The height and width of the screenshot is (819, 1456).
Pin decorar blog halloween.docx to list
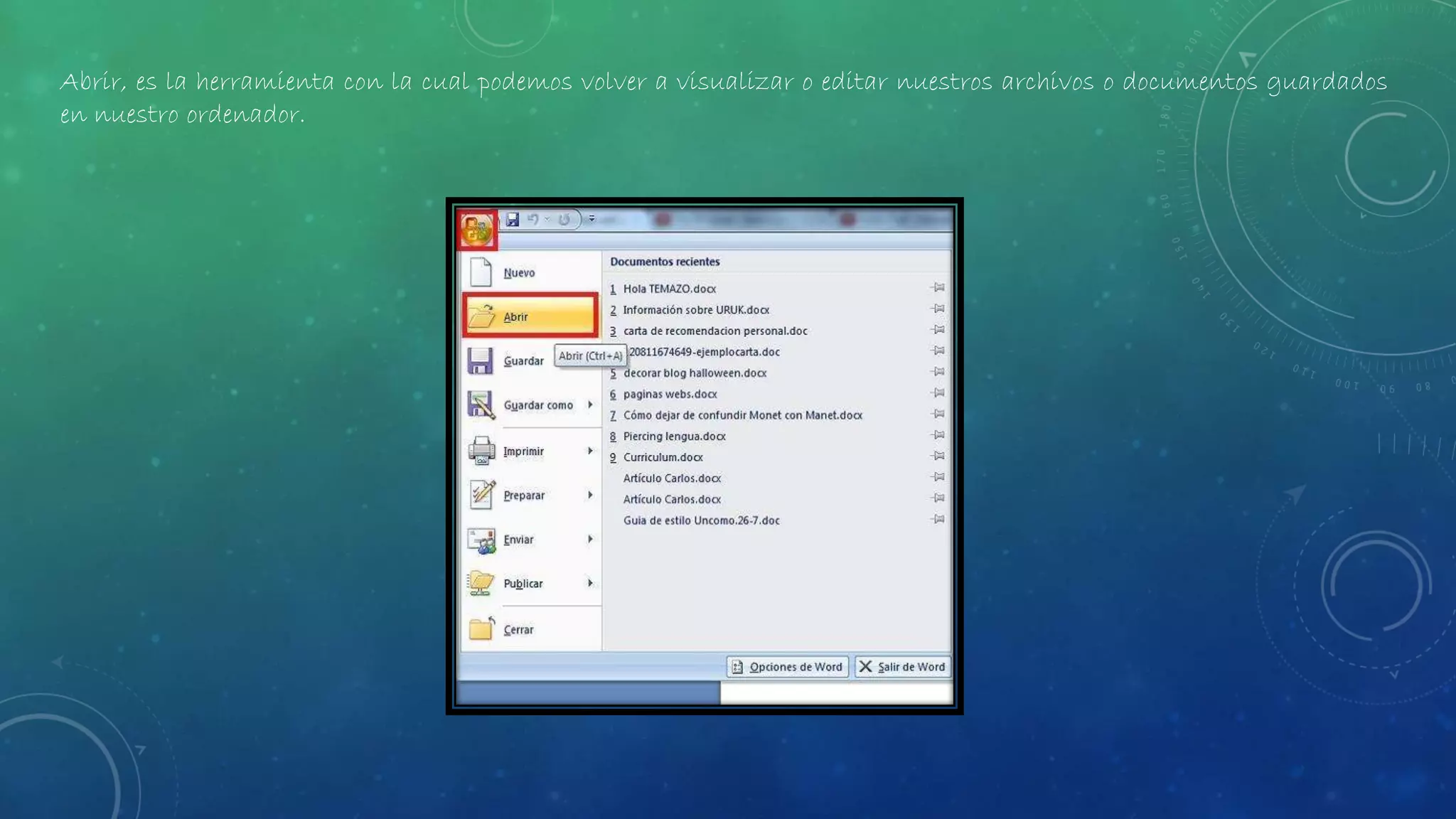[x=938, y=372]
